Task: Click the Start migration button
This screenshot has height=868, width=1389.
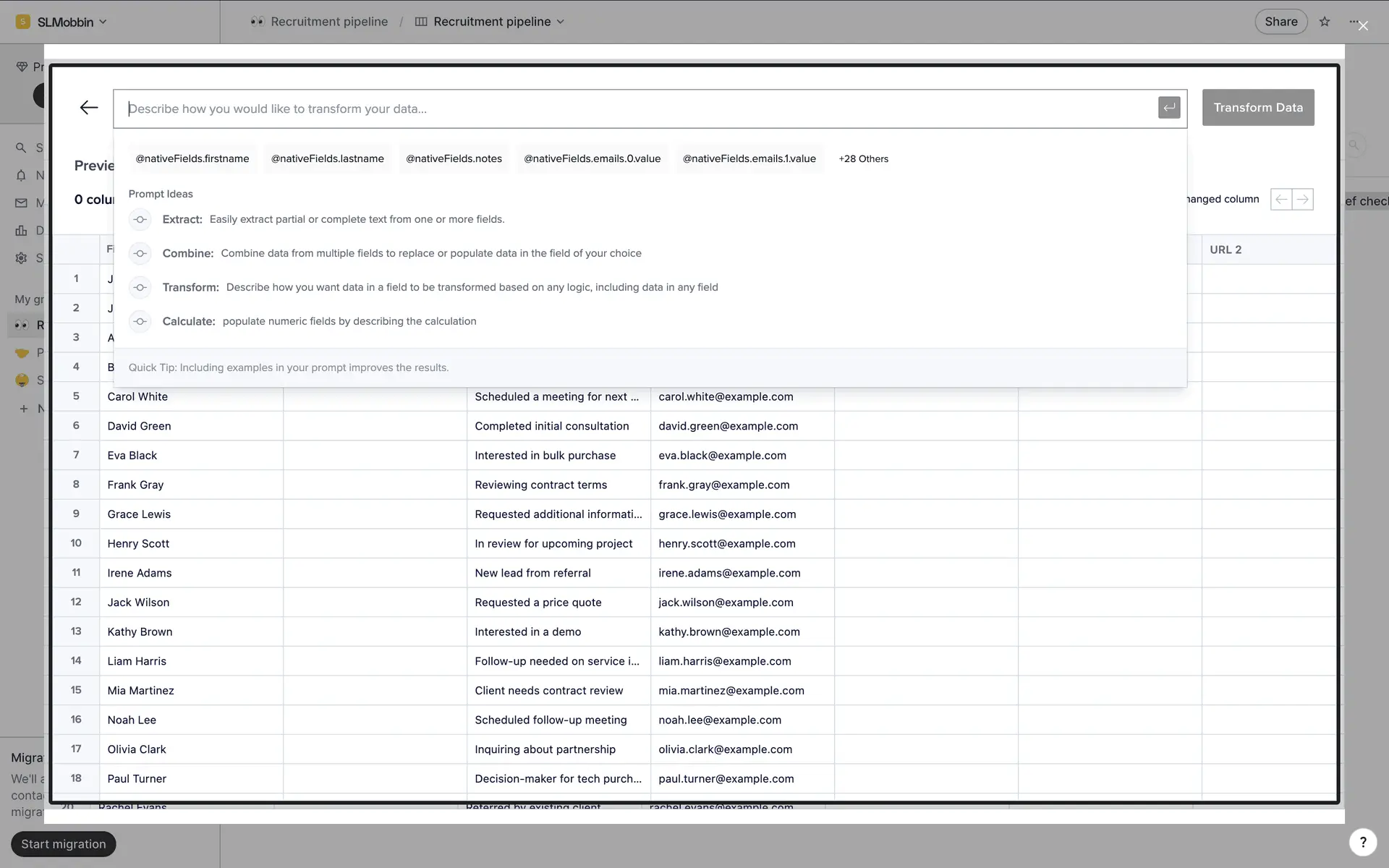Action: tap(64, 844)
